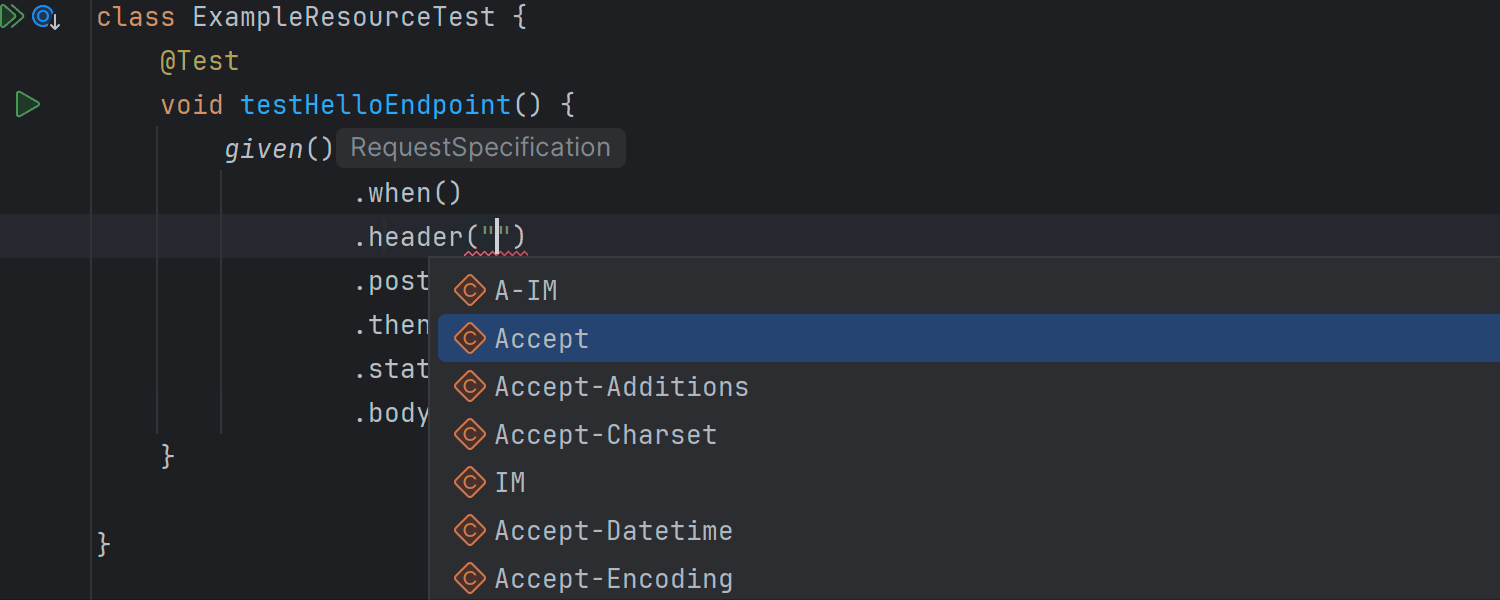1500x600 pixels.
Task: Select Accept-Encoding in the completion list
Action: (x=968, y=579)
